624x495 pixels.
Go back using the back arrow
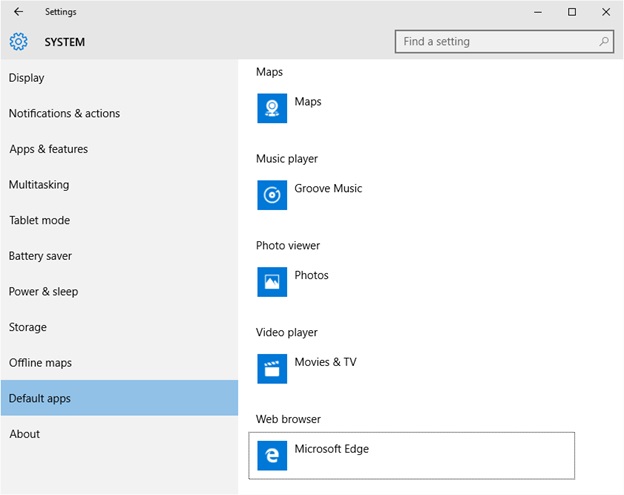coord(18,12)
